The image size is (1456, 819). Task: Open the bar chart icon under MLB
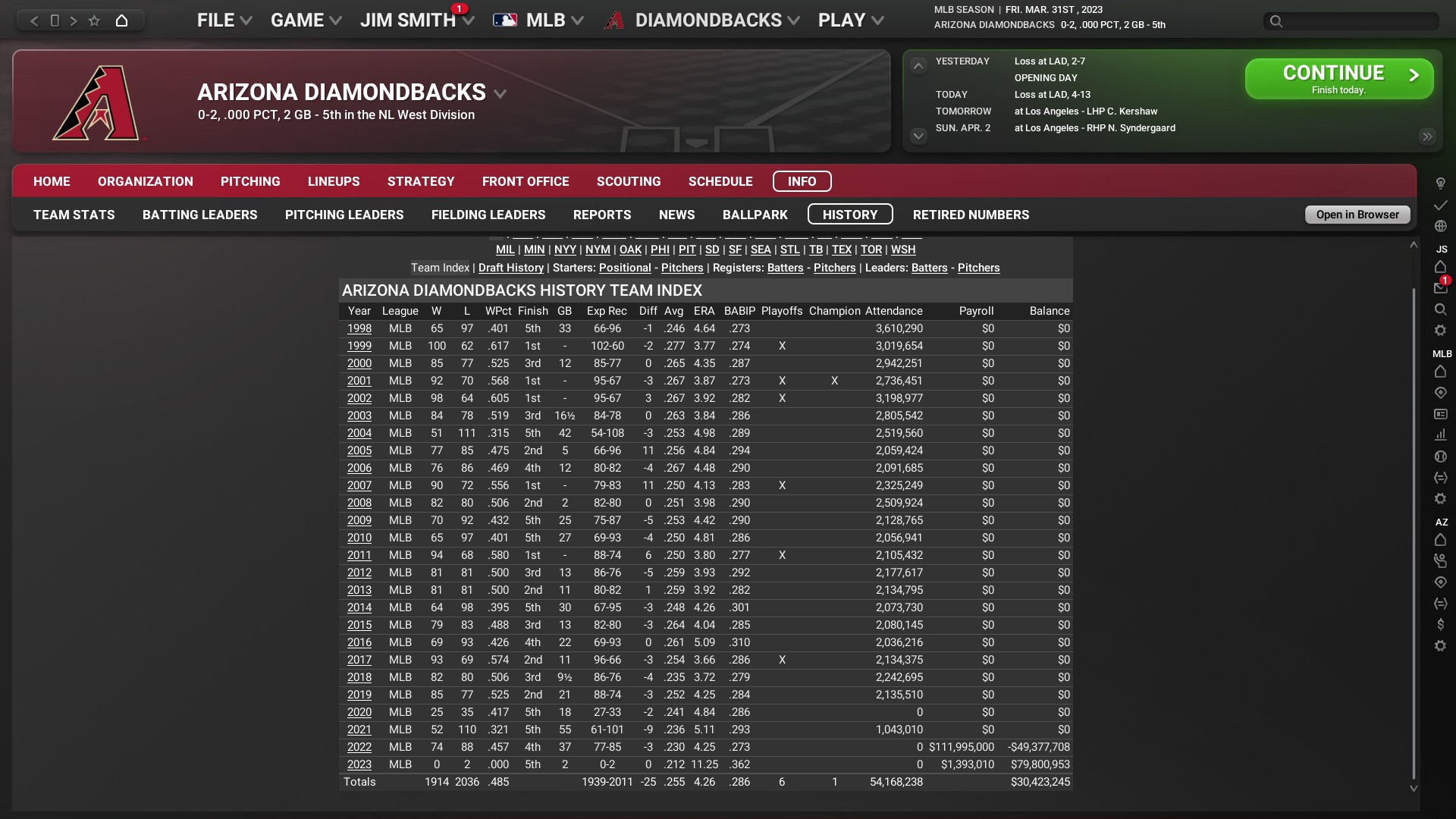pos(1441,435)
